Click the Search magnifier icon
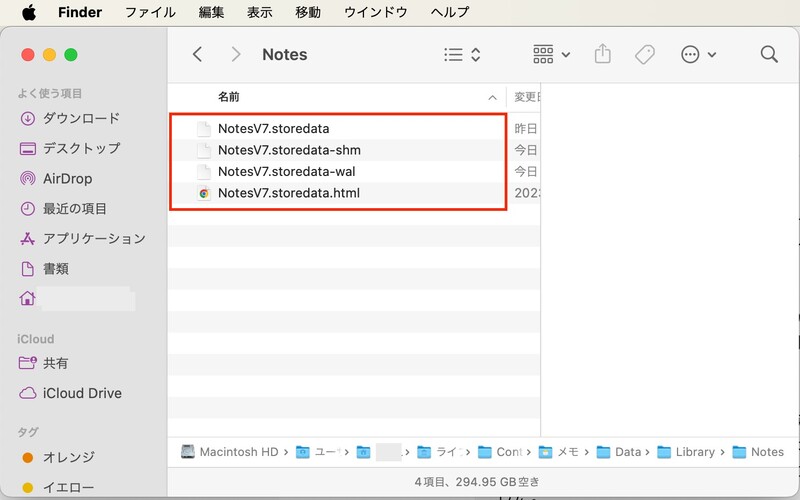The height and width of the screenshot is (500, 800). coord(769,54)
